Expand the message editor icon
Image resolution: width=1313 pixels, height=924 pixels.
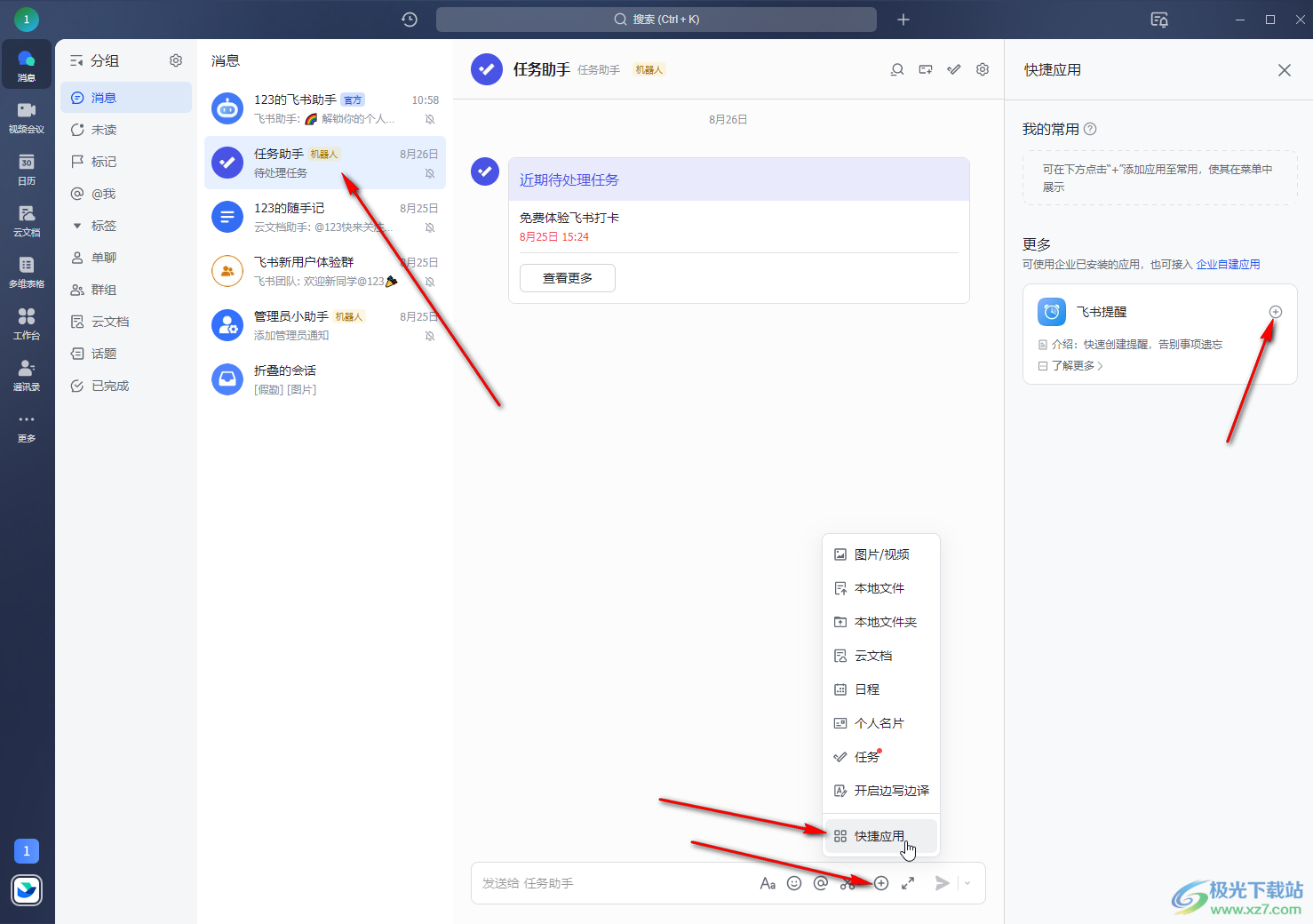[x=908, y=883]
